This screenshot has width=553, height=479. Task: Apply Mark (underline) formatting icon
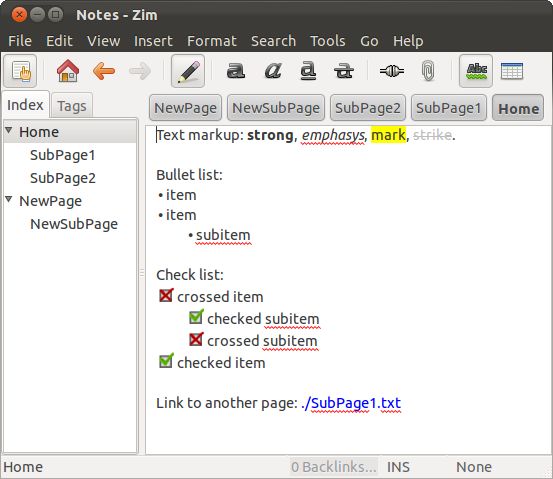308,71
